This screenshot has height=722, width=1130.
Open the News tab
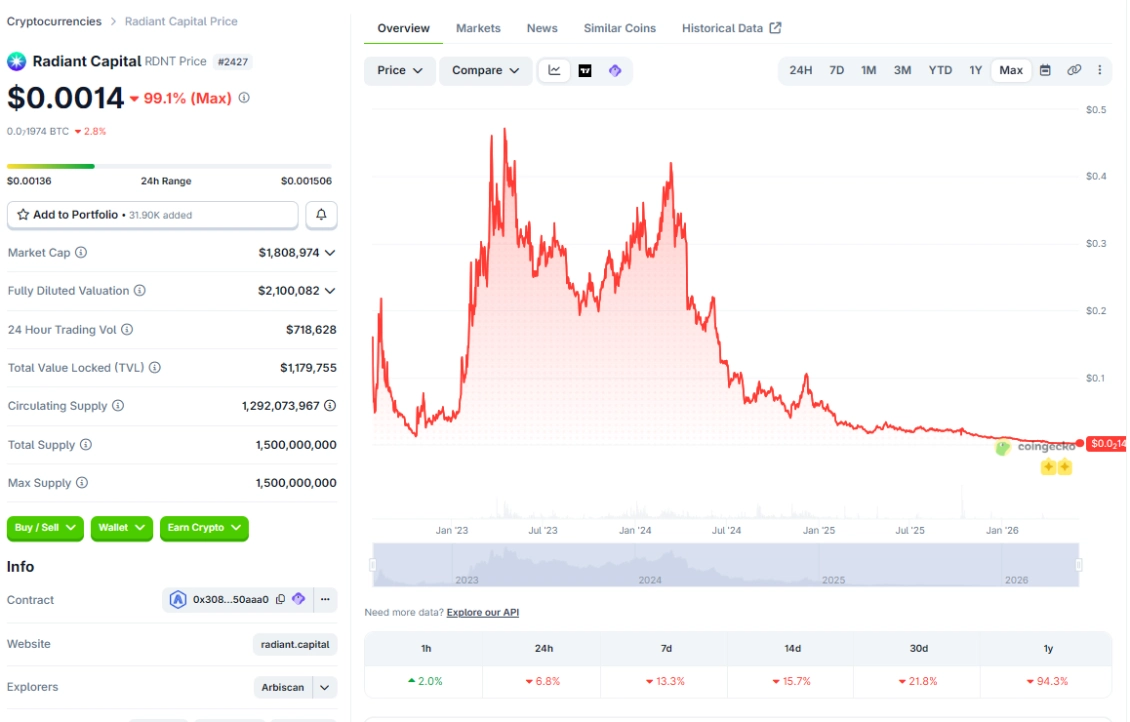pos(542,28)
